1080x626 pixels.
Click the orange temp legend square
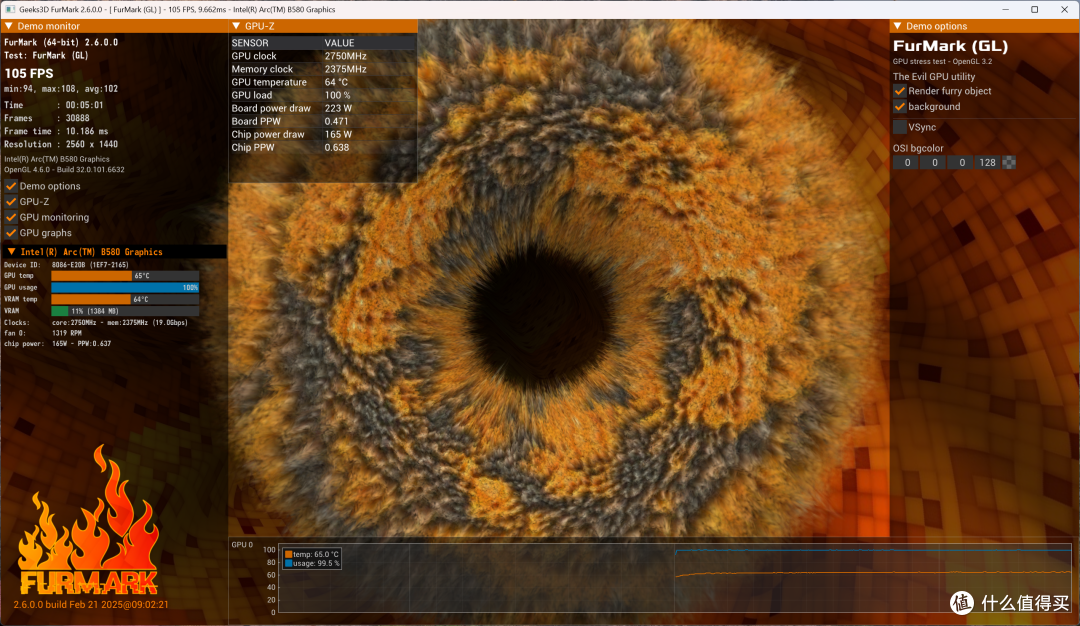tap(289, 554)
